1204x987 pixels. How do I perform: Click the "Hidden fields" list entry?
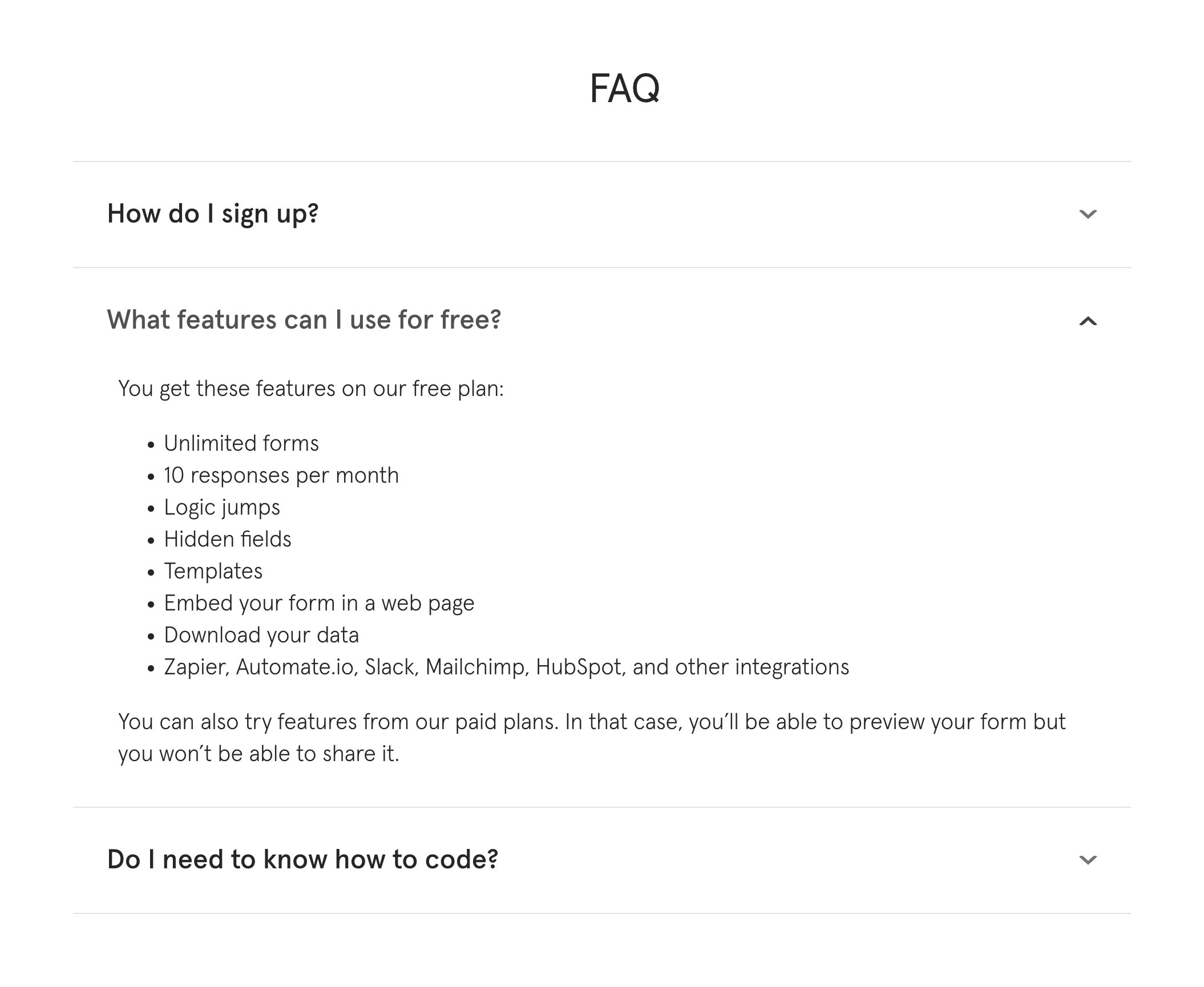(227, 539)
